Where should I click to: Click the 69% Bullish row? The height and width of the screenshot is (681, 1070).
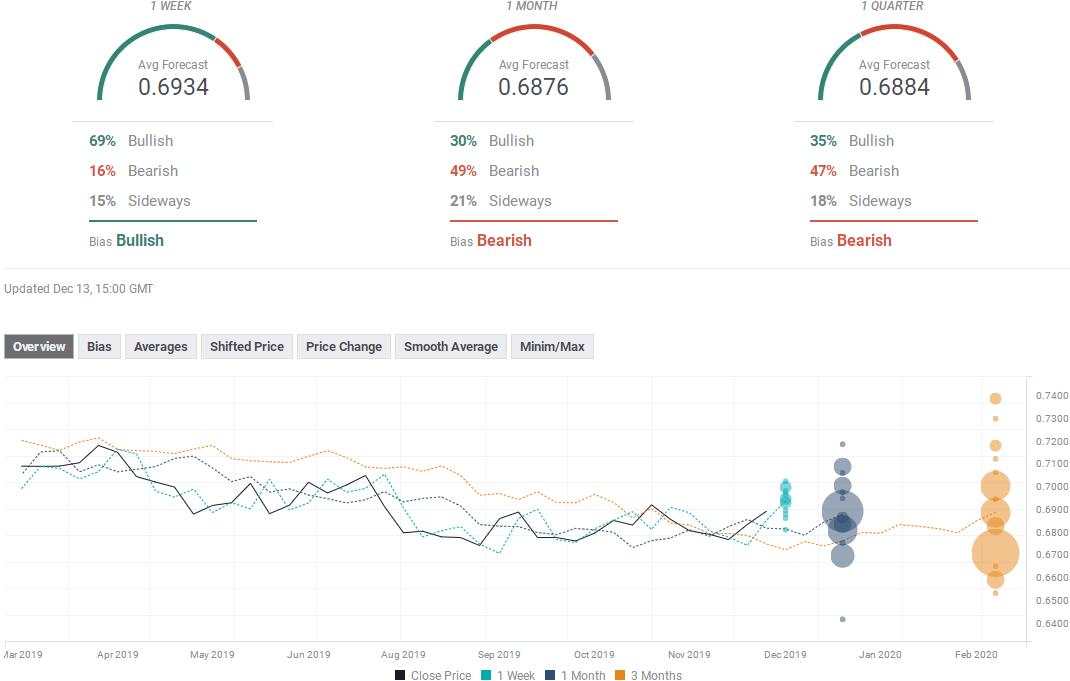[131, 141]
